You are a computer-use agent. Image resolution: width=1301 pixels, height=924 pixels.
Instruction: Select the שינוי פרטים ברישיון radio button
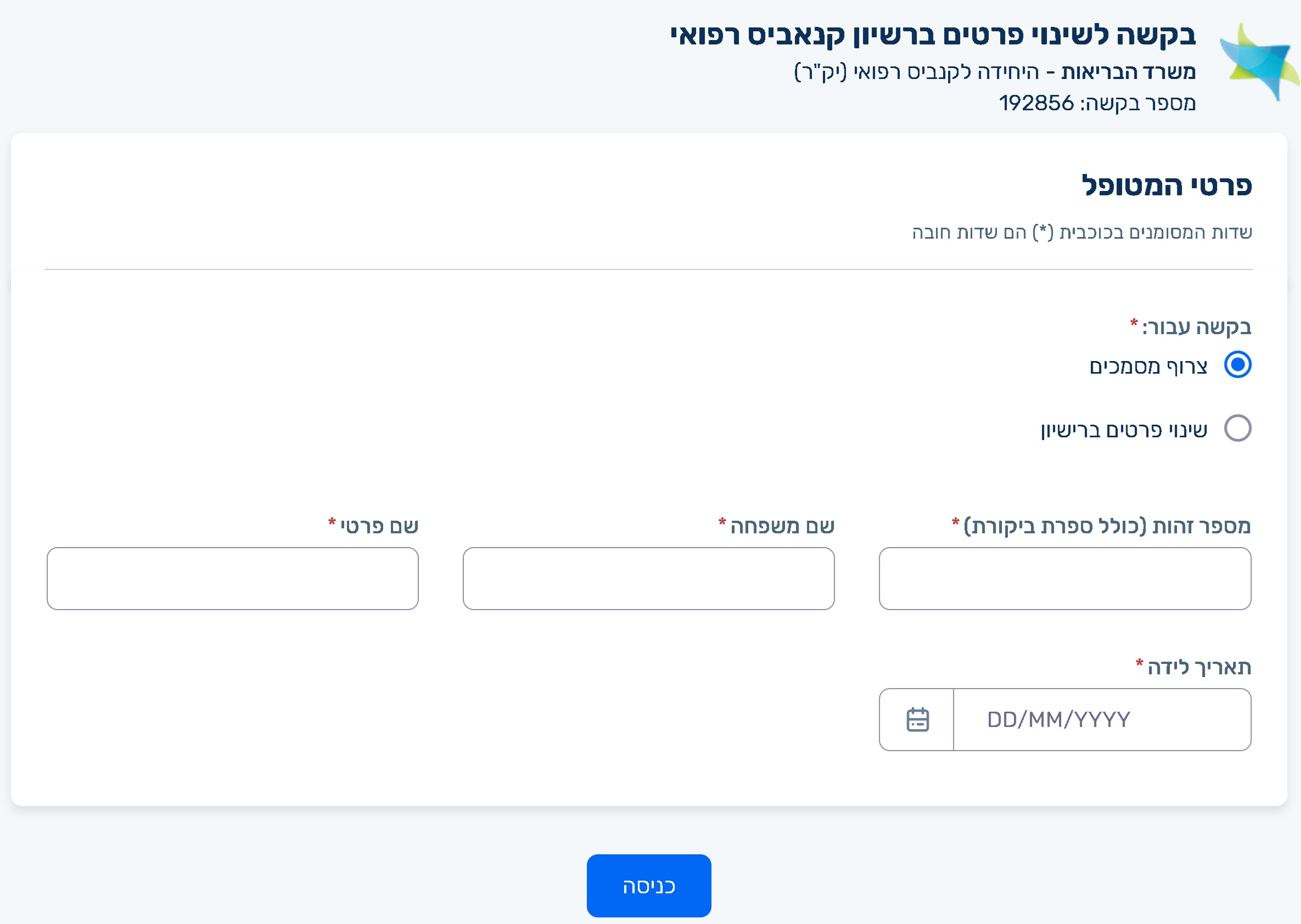(x=1237, y=429)
